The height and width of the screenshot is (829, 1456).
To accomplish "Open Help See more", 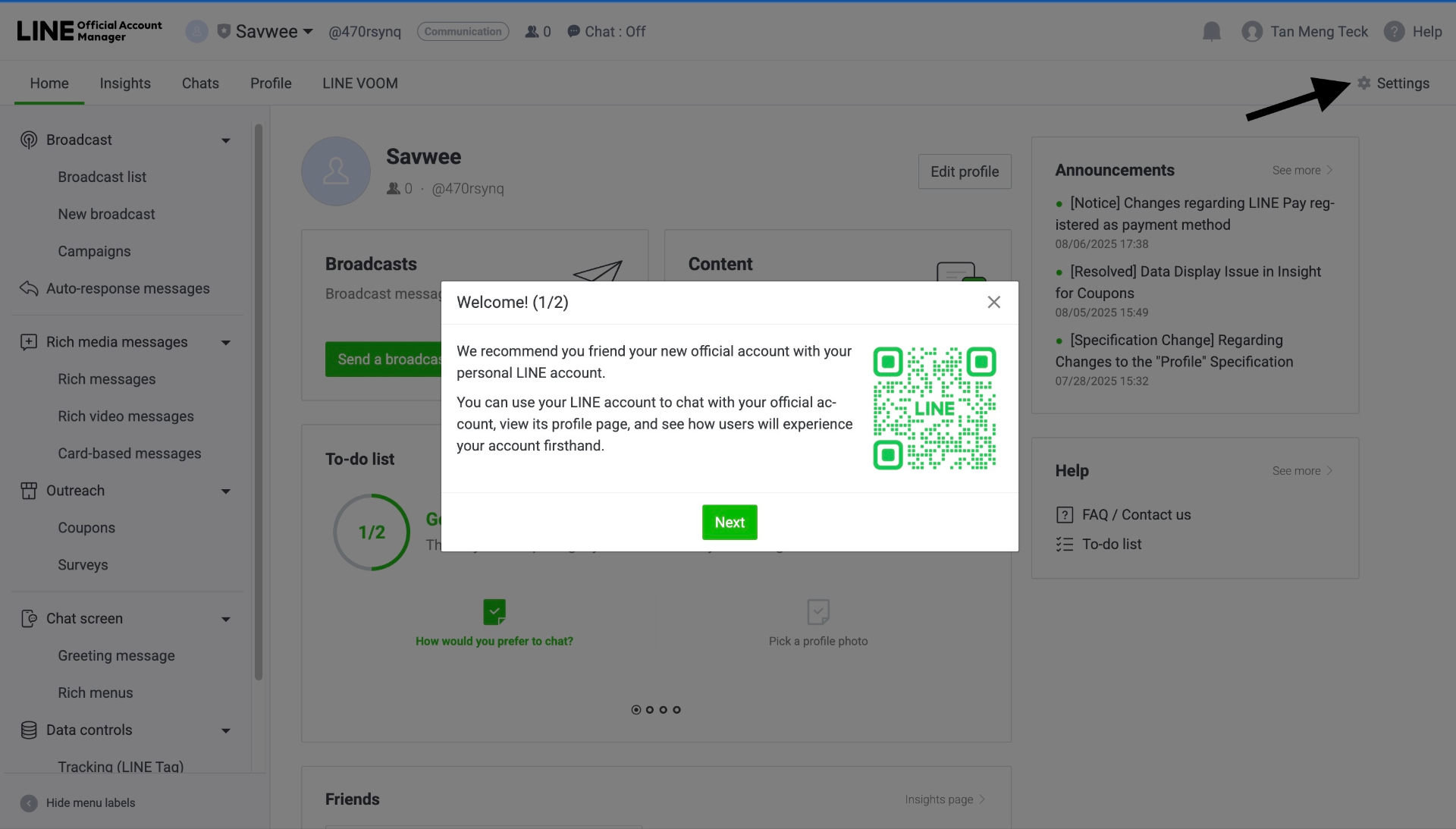I will [x=1302, y=470].
